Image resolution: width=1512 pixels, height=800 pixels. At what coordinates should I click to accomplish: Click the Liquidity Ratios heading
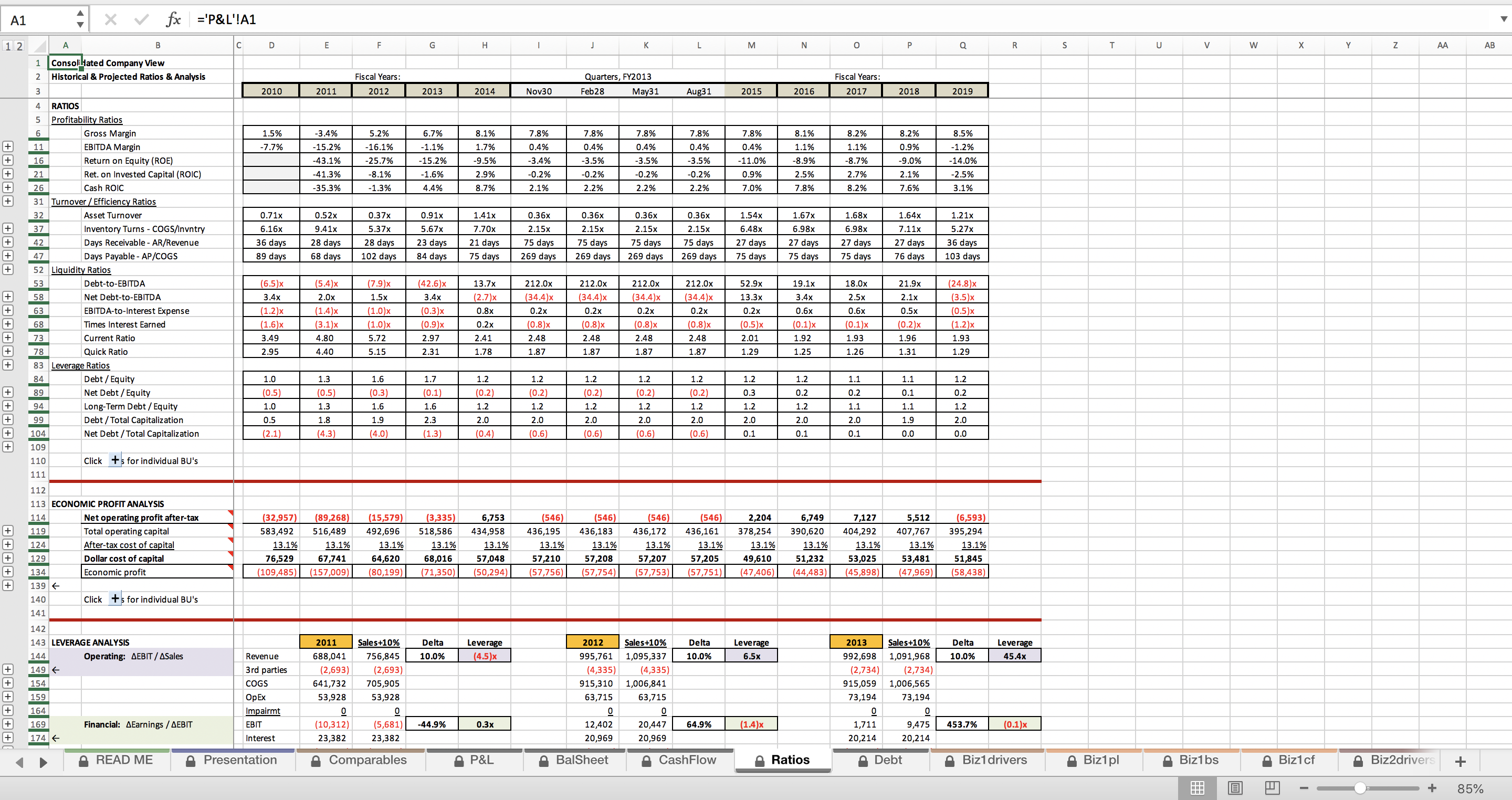(81, 269)
